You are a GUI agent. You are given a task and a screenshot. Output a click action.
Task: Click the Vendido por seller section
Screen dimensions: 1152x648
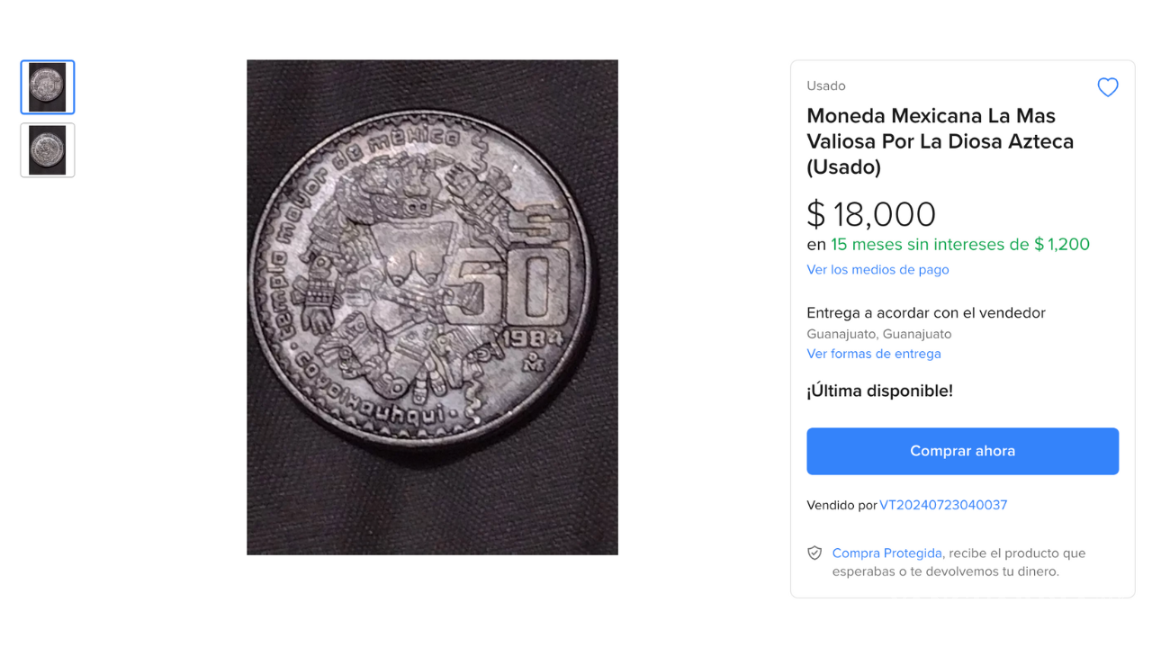pyautogui.click(x=907, y=505)
